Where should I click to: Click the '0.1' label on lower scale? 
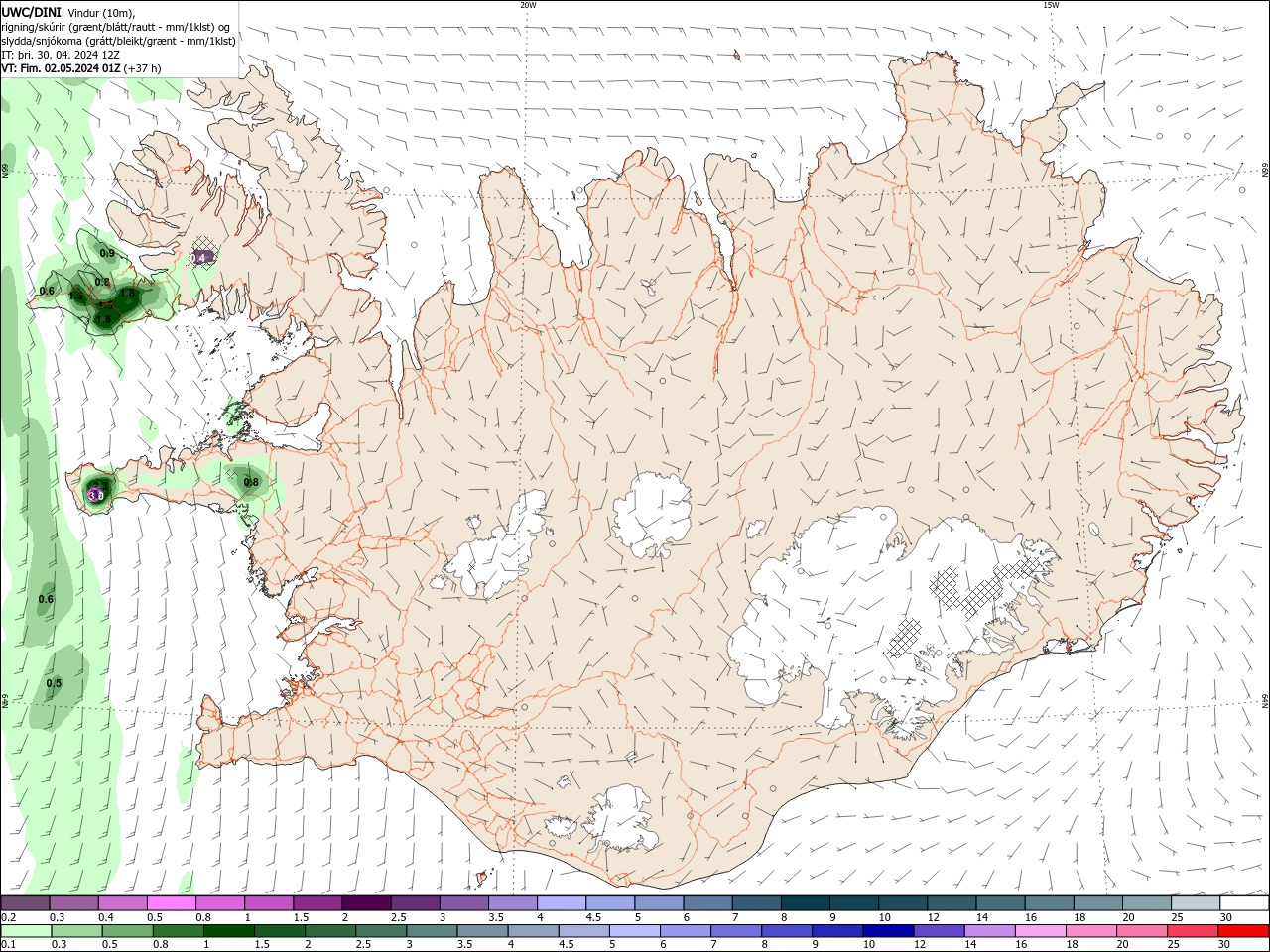pos(8,945)
